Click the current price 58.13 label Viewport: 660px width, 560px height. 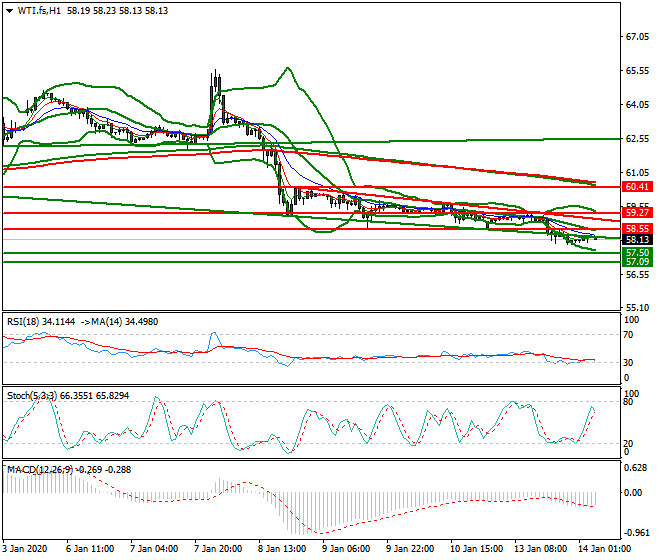tap(637, 240)
